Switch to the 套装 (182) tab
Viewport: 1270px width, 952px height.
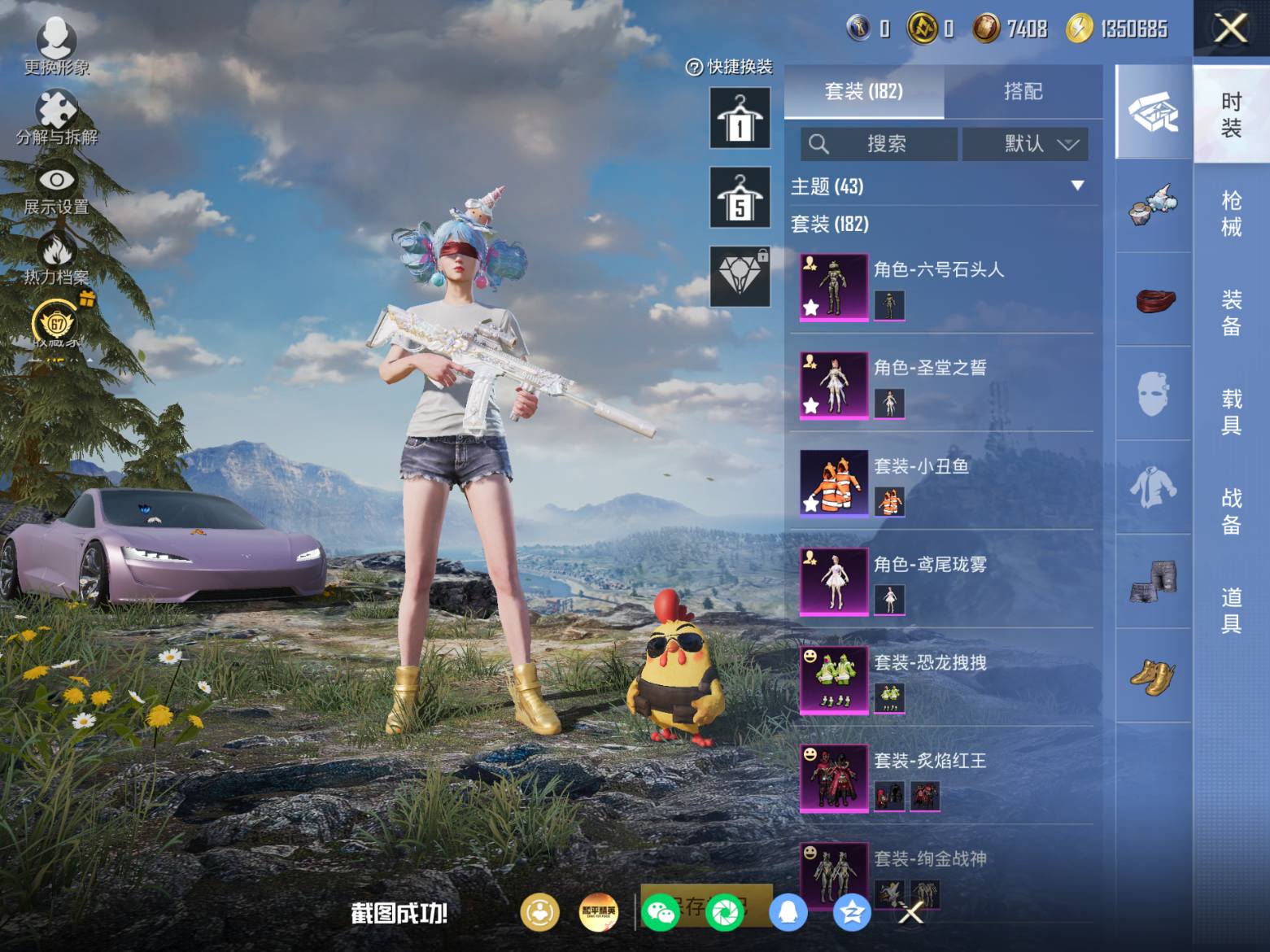(x=864, y=91)
